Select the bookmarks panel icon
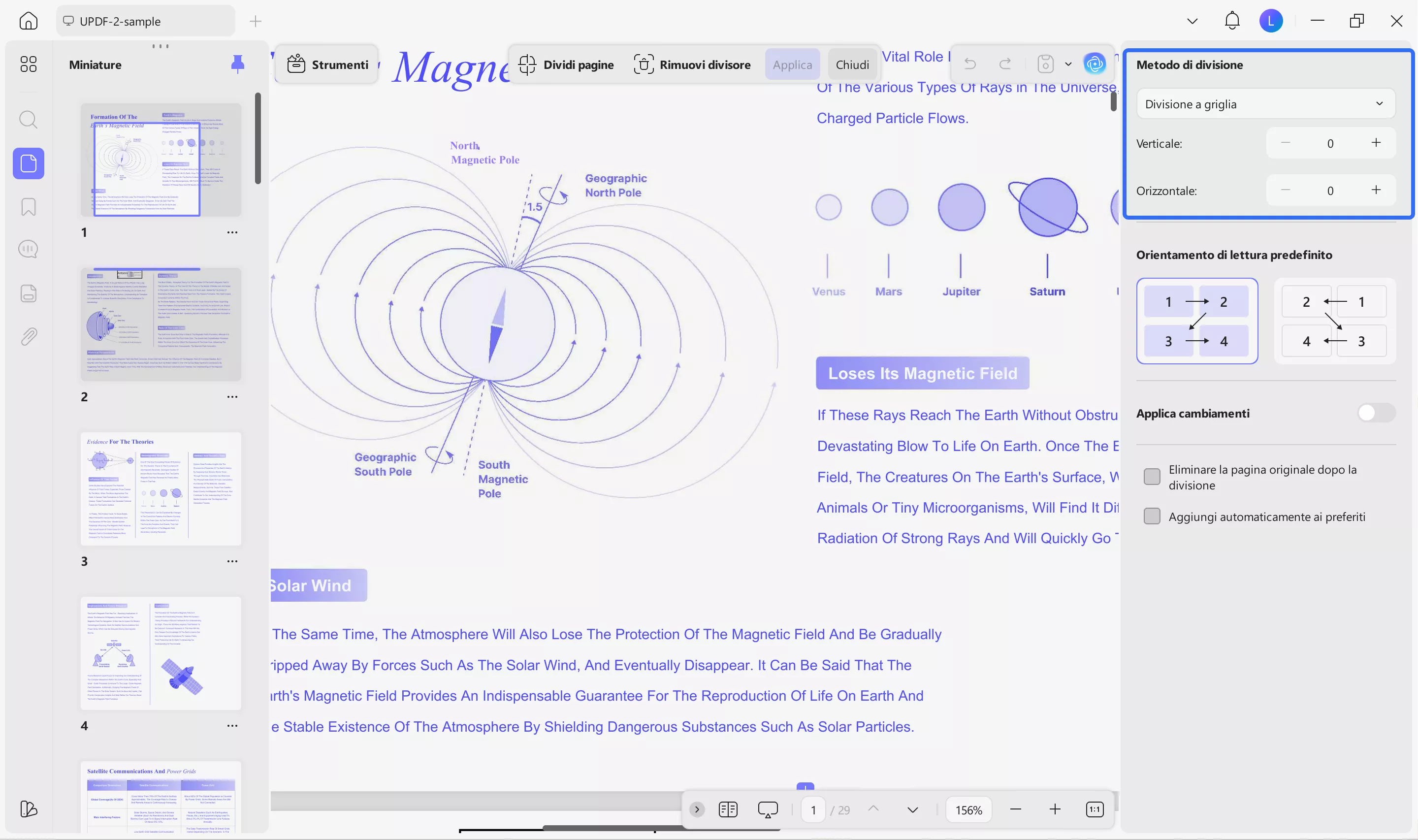 pos(28,207)
